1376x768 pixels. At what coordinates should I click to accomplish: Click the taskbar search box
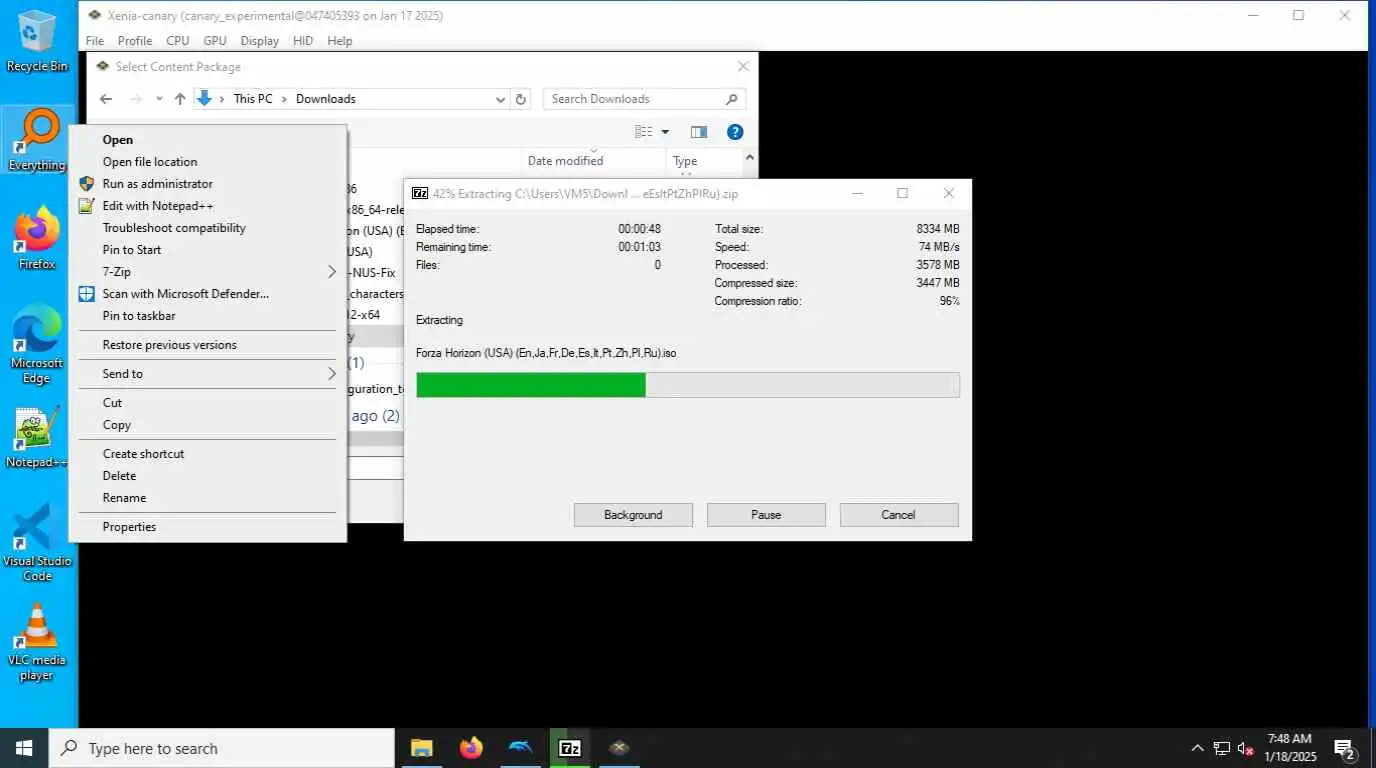click(x=222, y=748)
